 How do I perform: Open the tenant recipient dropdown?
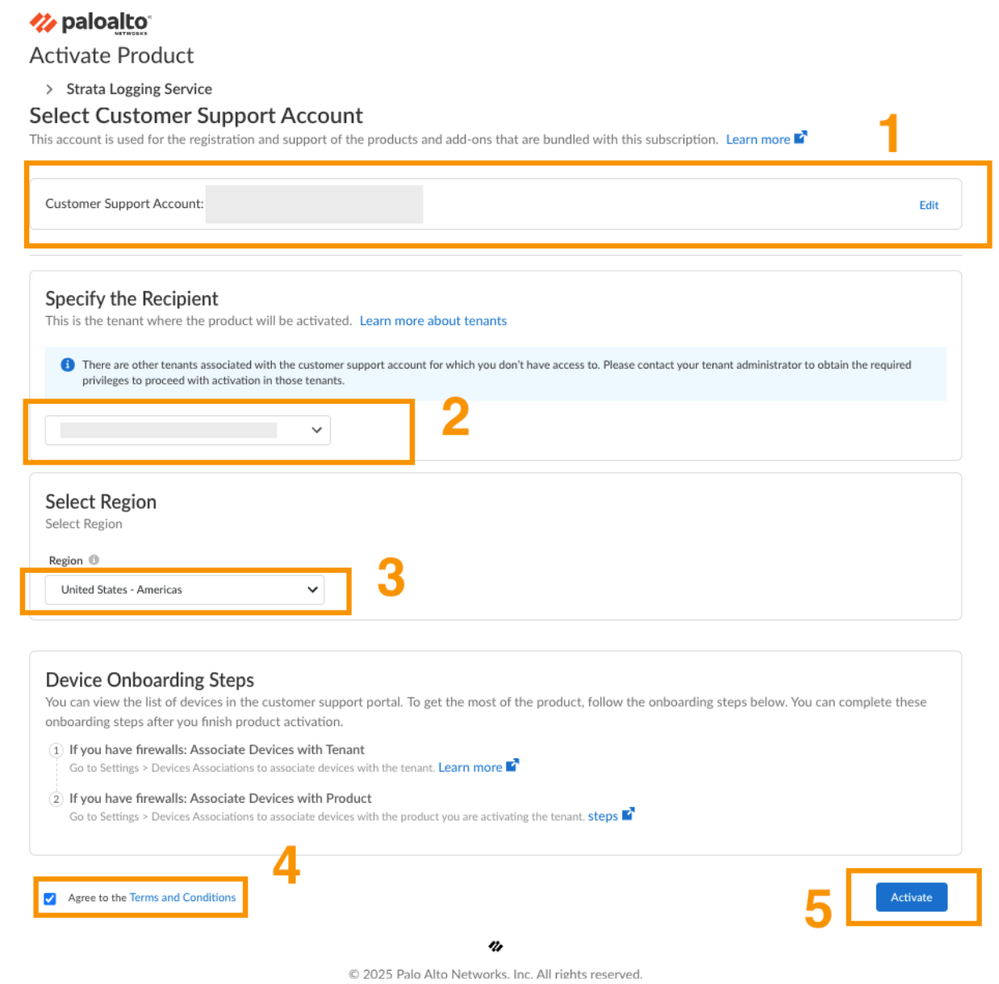pyautogui.click(x=188, y=430)
